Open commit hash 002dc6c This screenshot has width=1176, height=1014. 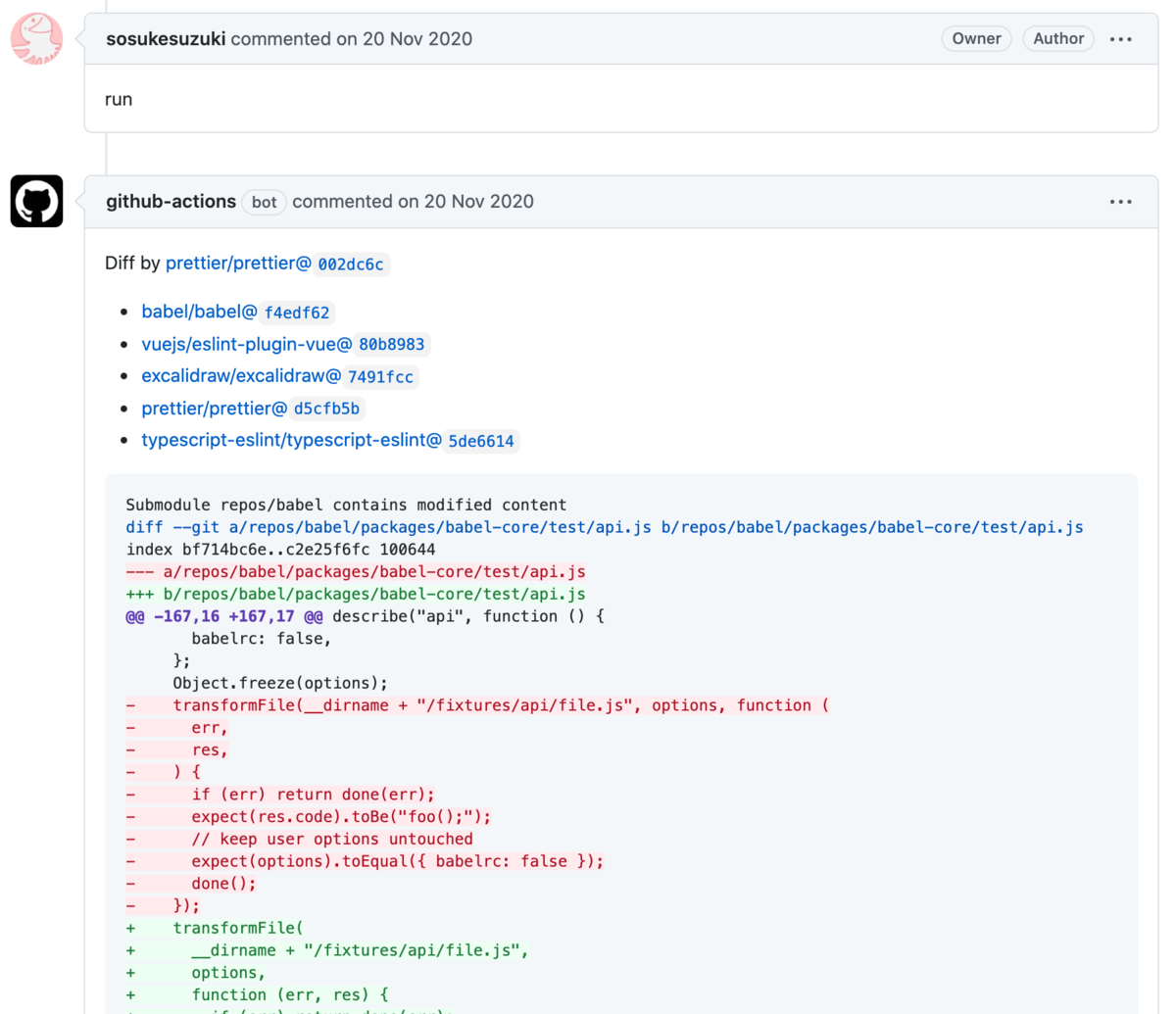tap(351, 265)
